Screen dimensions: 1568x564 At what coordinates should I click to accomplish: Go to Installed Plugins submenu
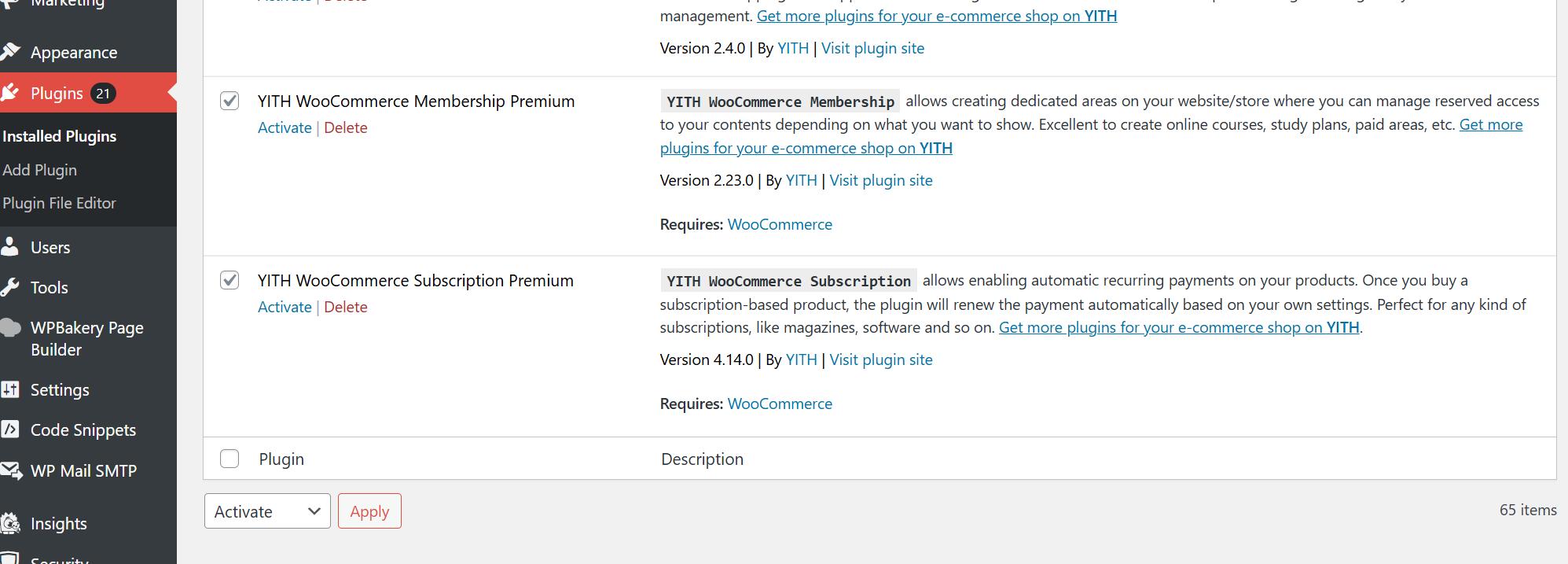[x=60, y=136]
